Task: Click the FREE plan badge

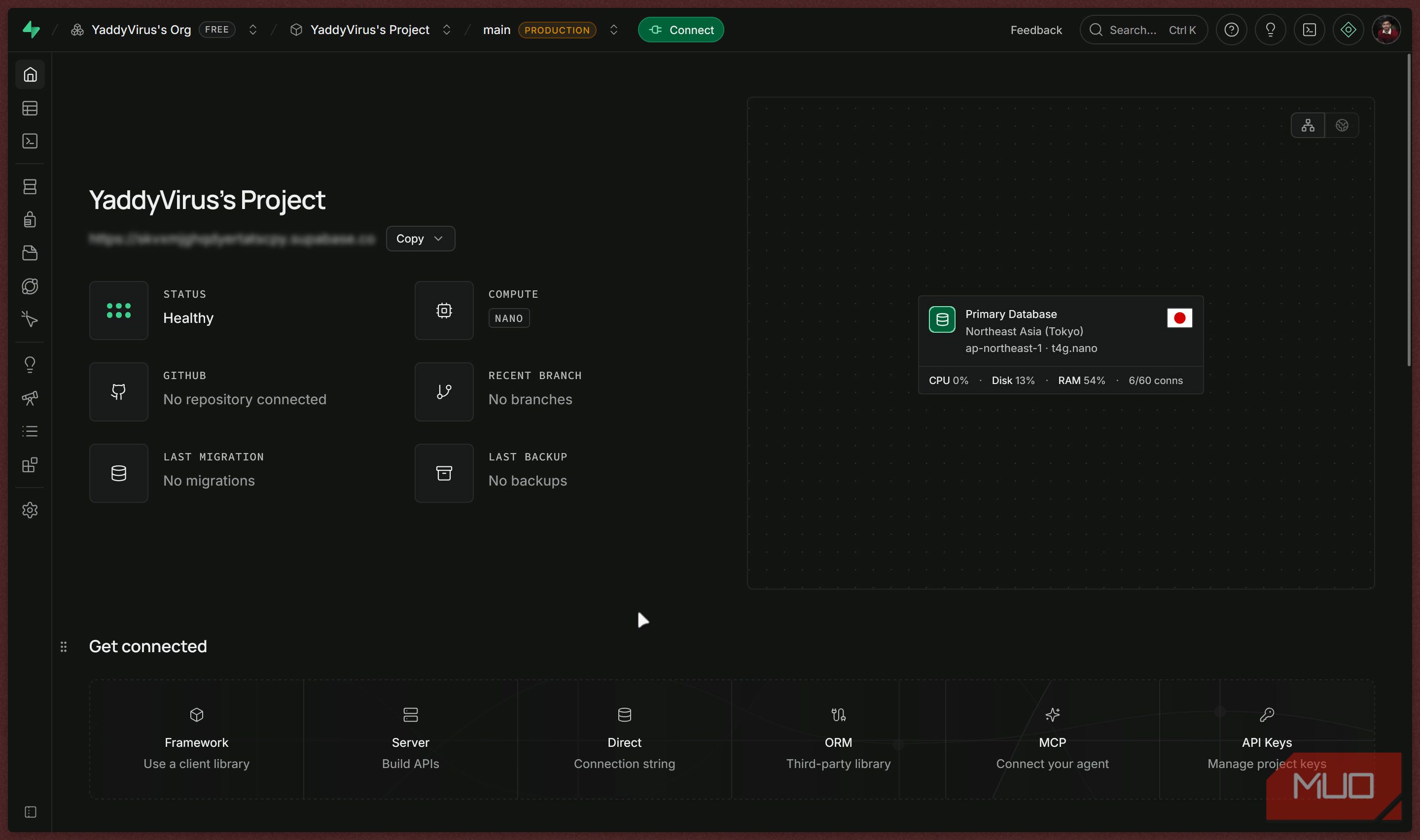Action: tap(217, 30)
